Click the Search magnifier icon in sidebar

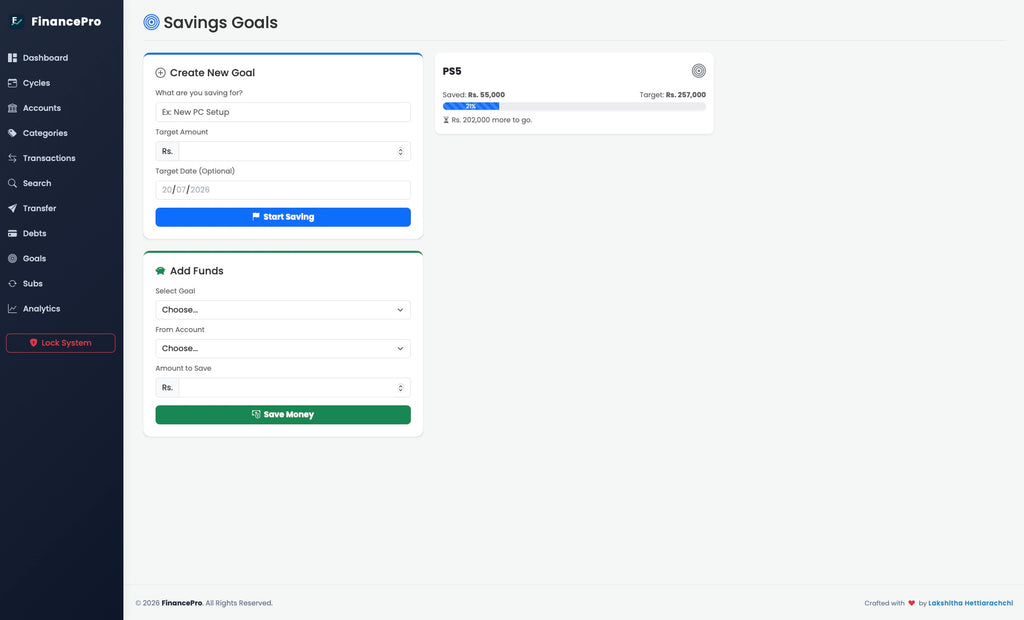(12, 183)
